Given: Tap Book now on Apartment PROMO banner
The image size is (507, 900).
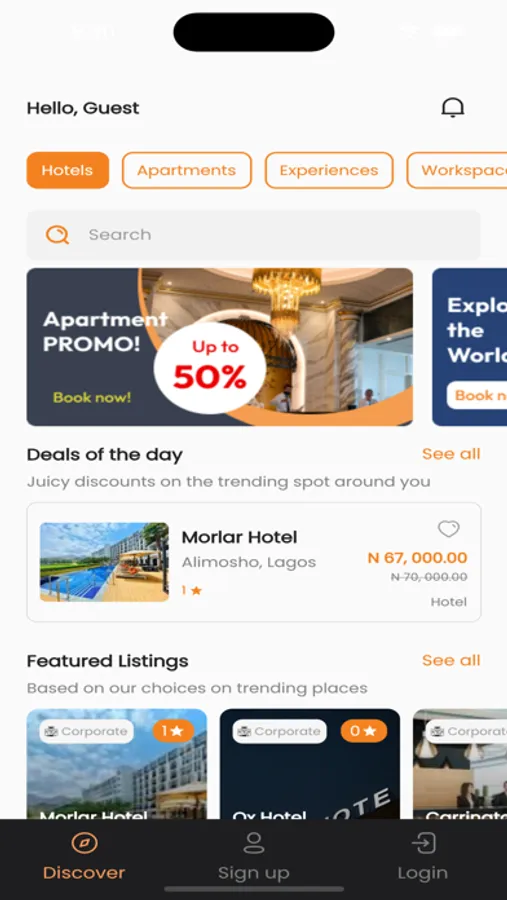Looking at the screenshot, I should (x=92, y=397).
